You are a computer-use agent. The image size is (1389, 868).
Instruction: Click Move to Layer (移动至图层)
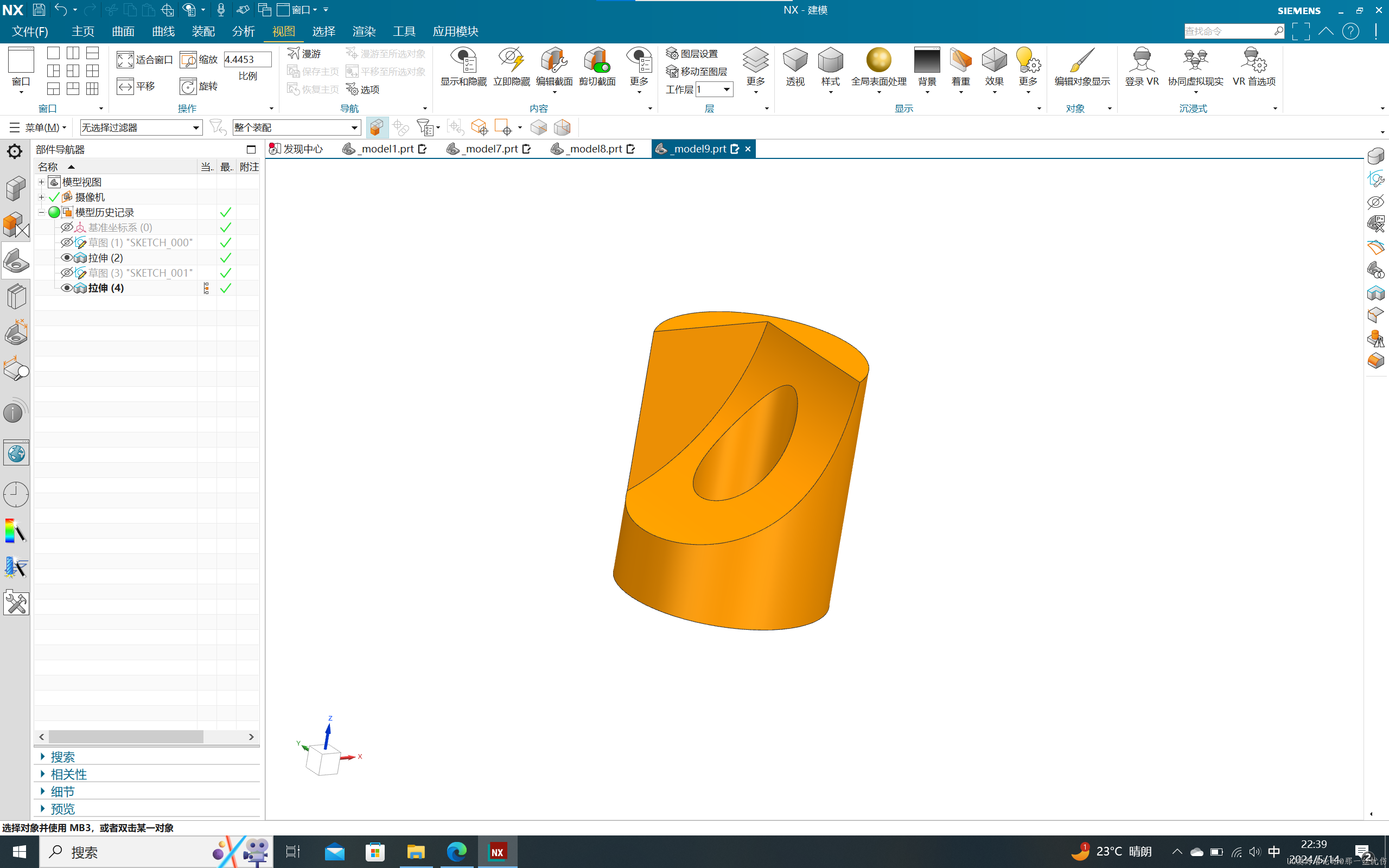pos(696,71)
